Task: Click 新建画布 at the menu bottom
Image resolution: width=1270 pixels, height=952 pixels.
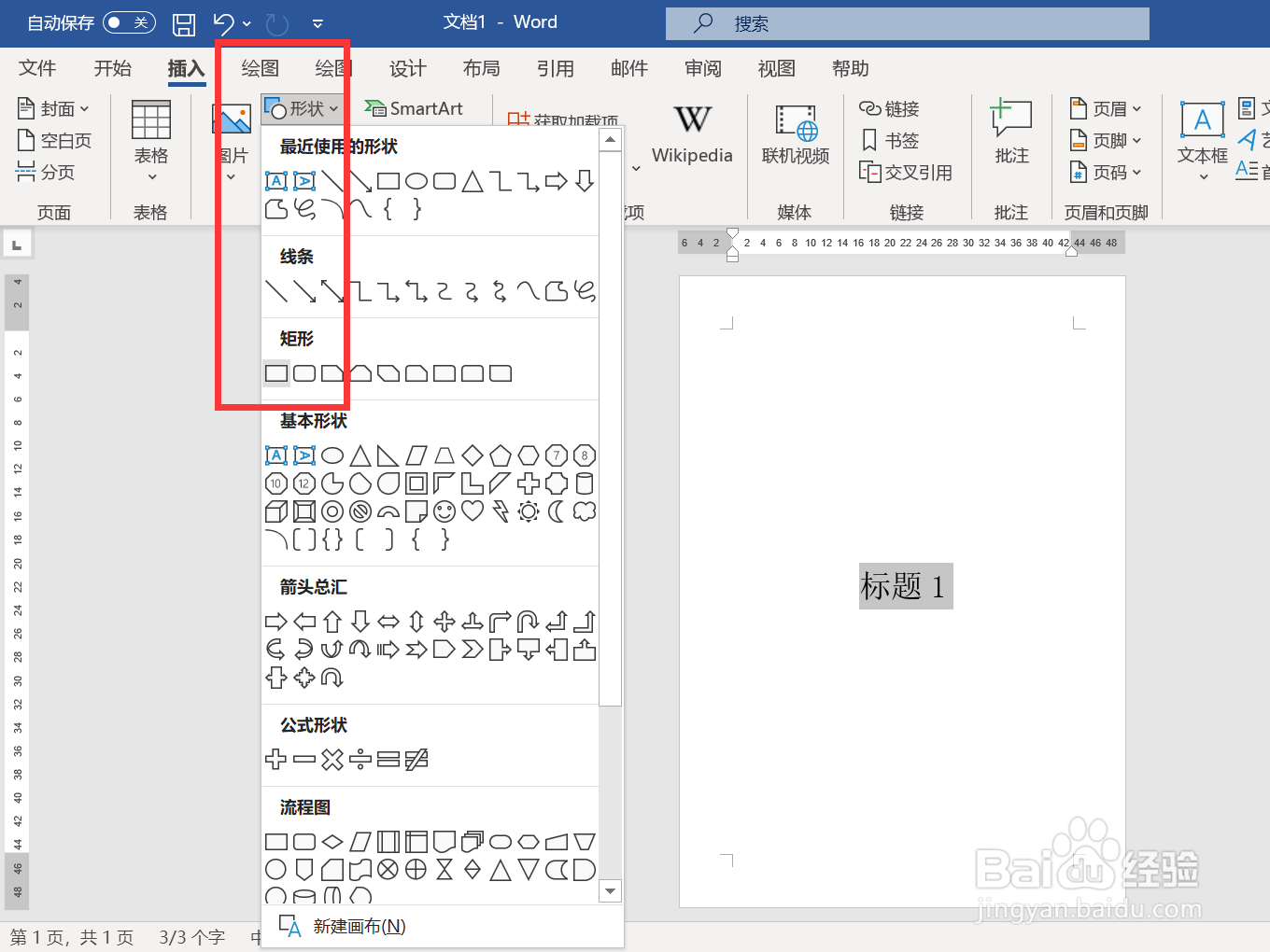Action: pos(359,926)
